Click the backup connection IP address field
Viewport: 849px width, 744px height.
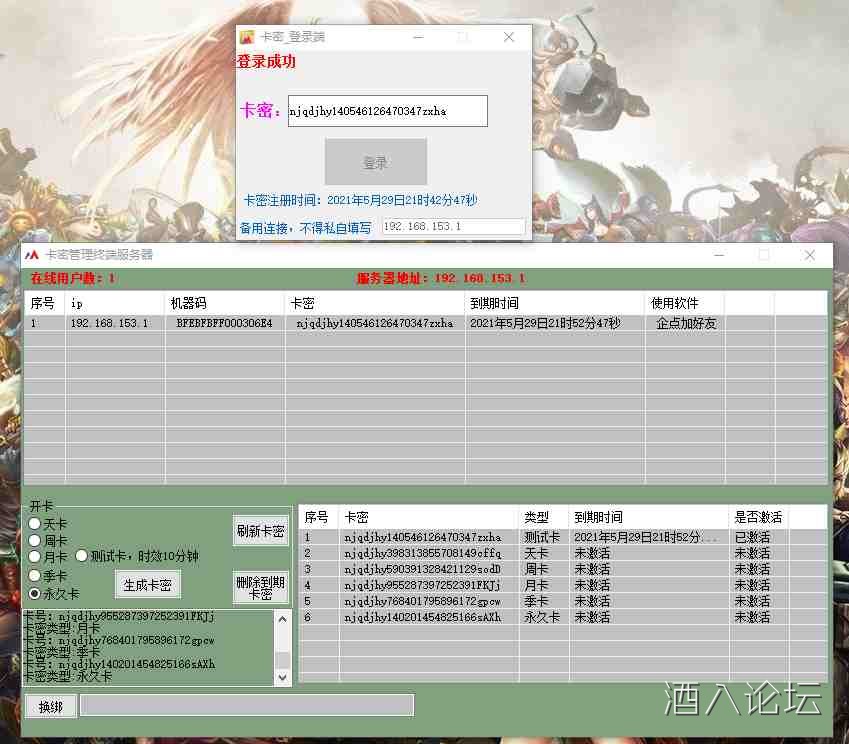coord(455,227)
